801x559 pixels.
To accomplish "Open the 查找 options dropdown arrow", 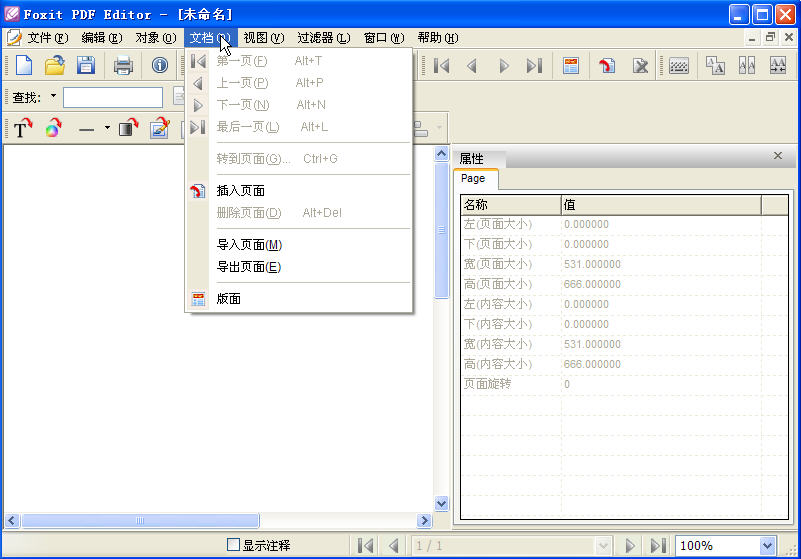I will pyautogui.click(x=53, y=96).
